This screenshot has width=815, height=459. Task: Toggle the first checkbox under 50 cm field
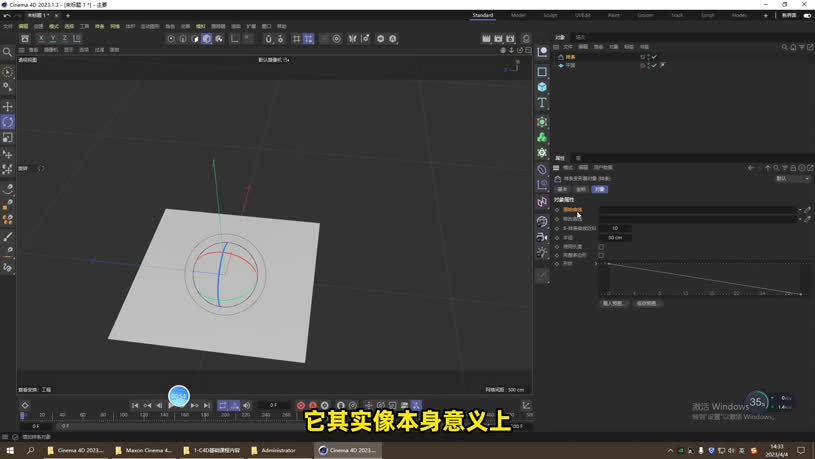click(x=601, y=247)
